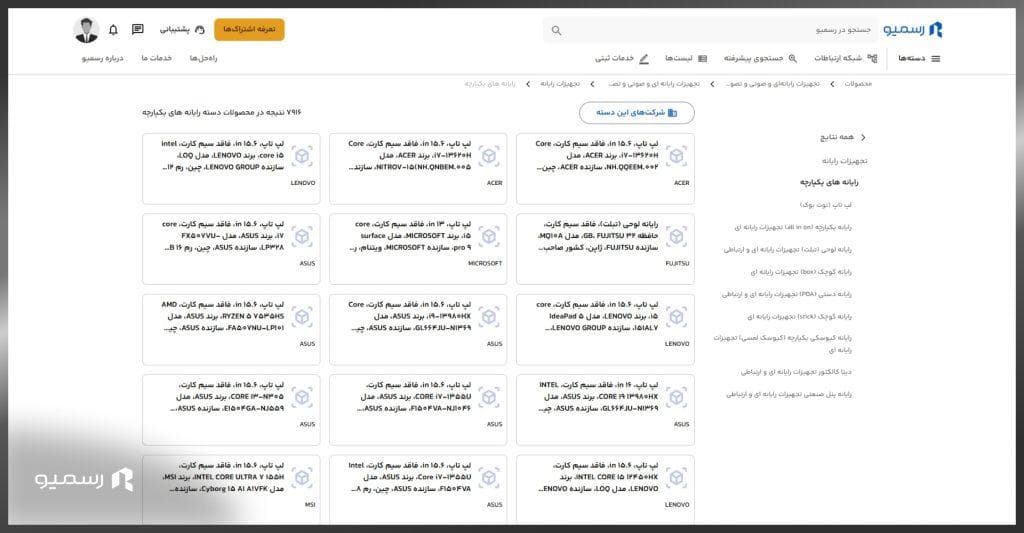This screenshot has height=533, width=1024.
Task: Click cube icon of LENOVO IdeaPad 5 card
Action: tap(677, 317)
